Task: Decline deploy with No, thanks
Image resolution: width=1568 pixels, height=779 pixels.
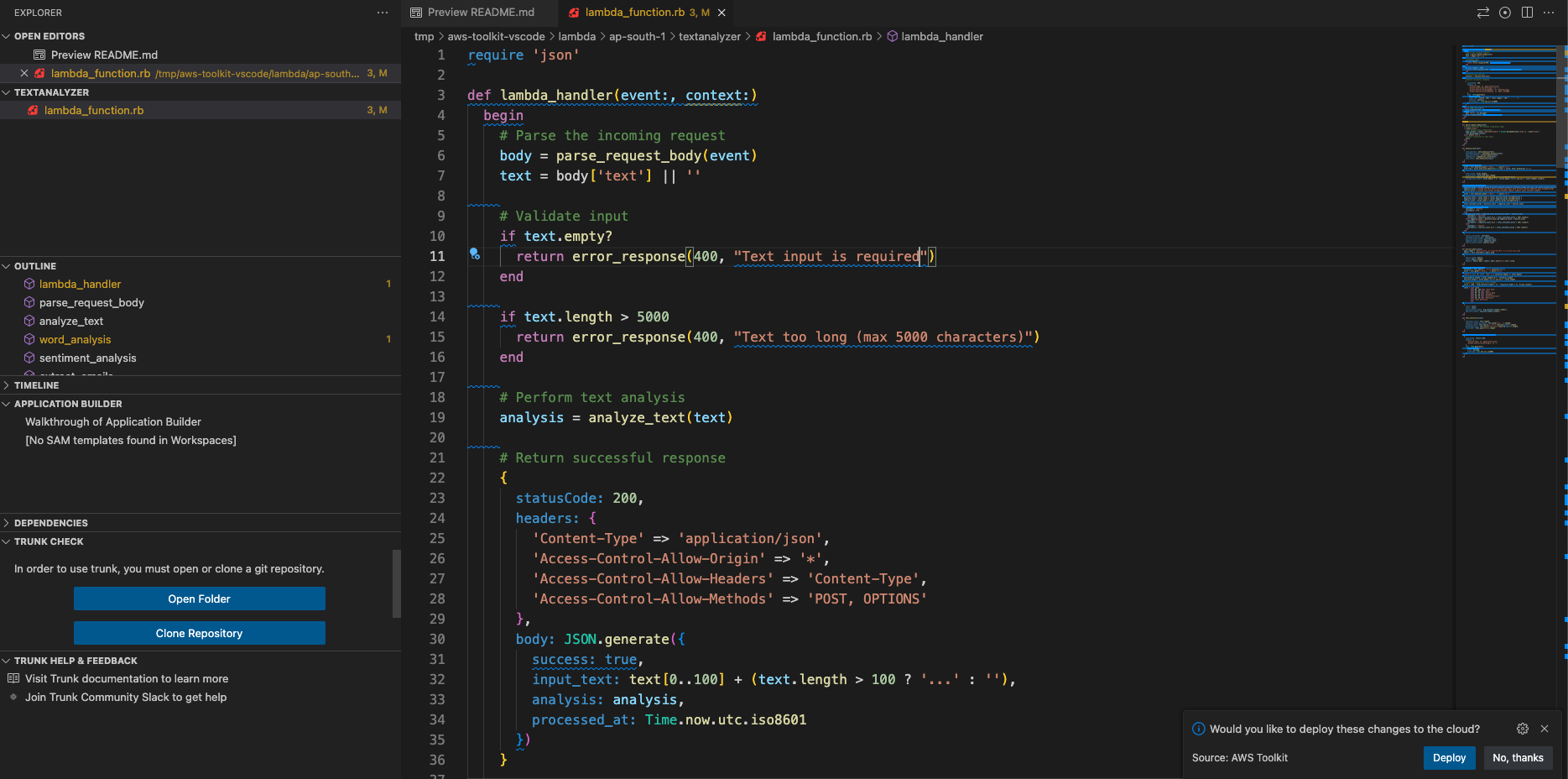Action: point(1518,757)
